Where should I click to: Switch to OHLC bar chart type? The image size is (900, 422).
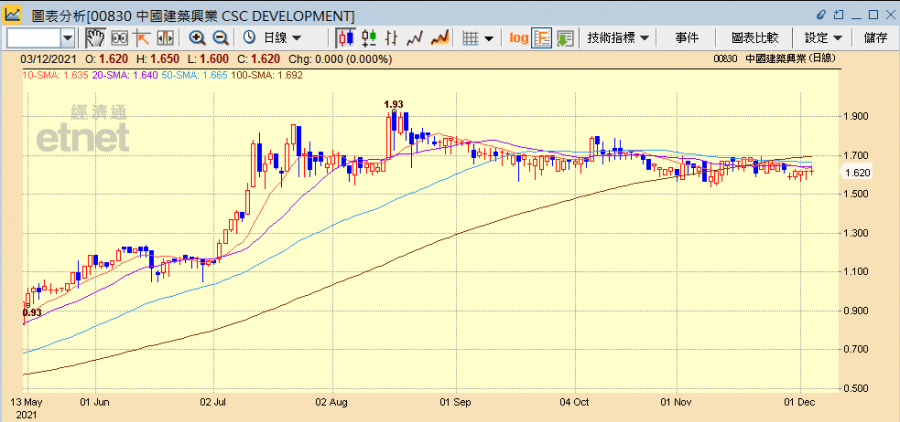click(392, 38)
